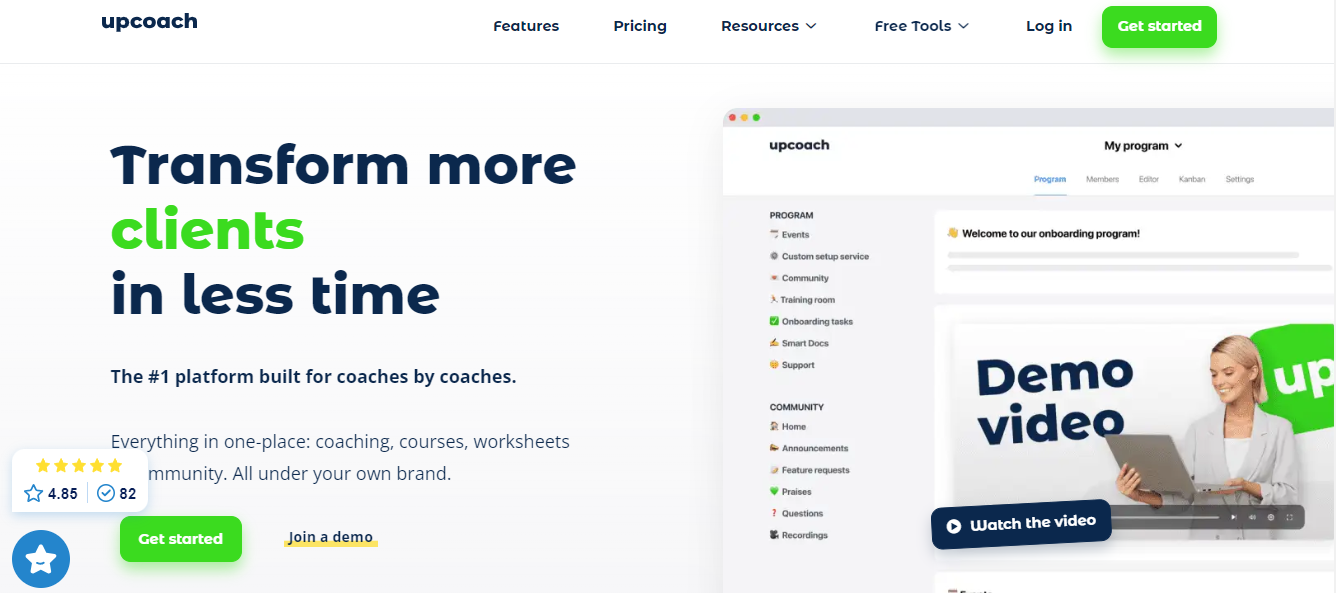Open the Free Tools dropdown
Viewport: 1336px width, 593px height.
(921, 26)
